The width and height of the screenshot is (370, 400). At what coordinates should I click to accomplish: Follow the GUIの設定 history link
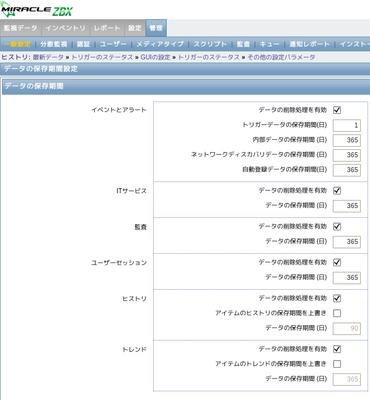coord(155,57)
